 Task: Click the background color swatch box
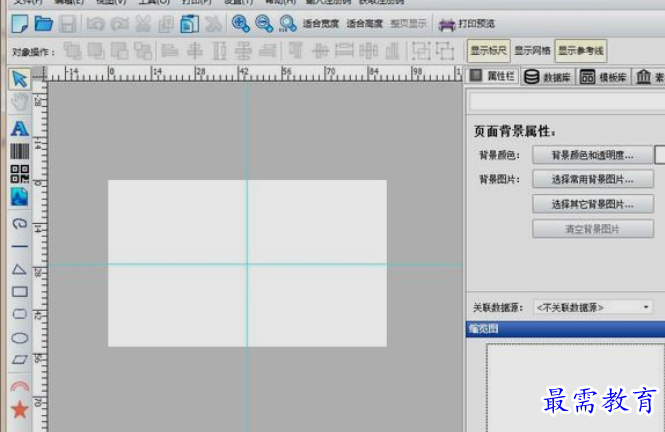660,155
